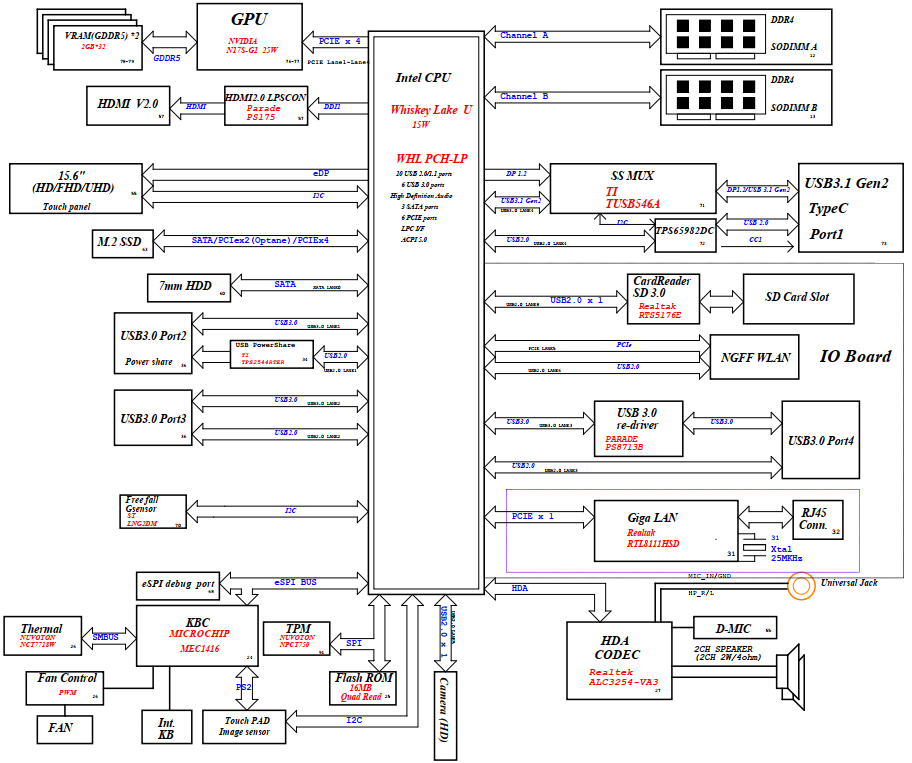Image resolution: width=912 pixels, height=763 pixels.
Task: Click the "eSPI BUS" label
Action: (x=295, y=582)
